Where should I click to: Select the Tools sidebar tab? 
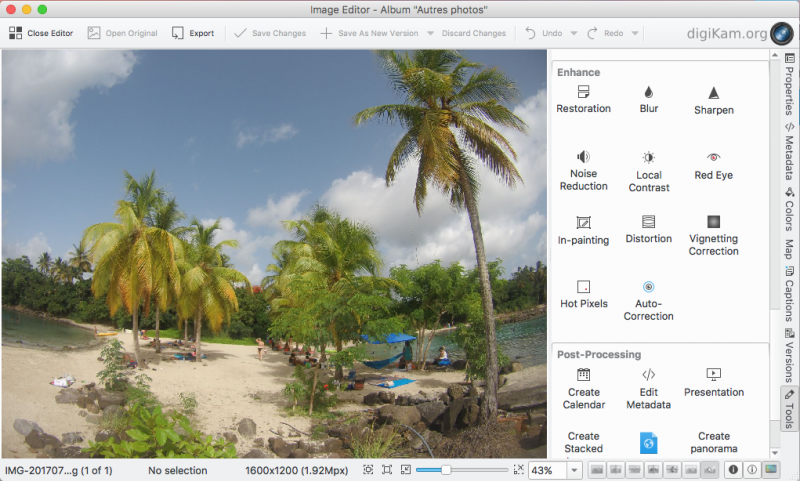tap(789, 409)
